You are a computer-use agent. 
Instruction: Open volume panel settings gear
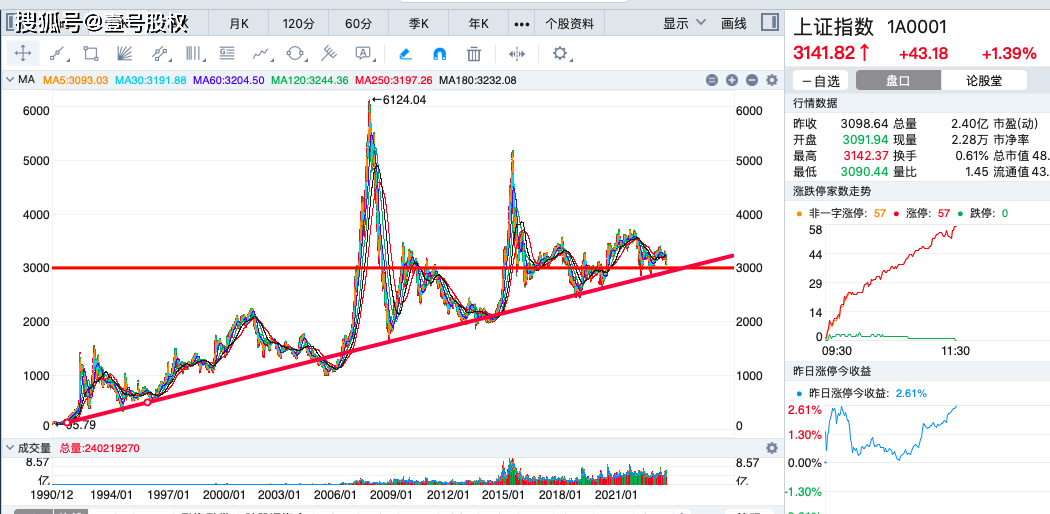(x=771, y=448)
